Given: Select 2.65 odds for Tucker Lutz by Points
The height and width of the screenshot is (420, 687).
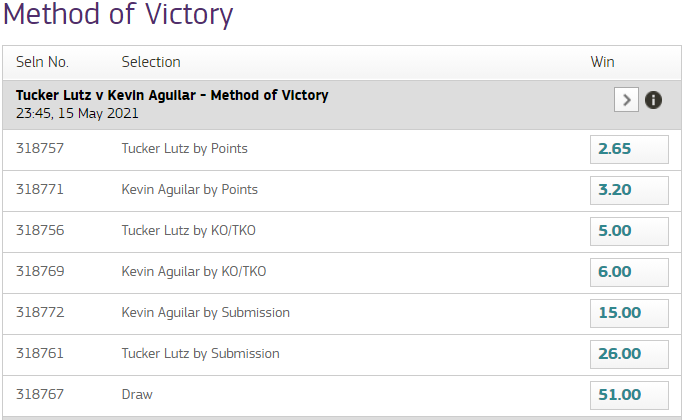Looking at the screenshot, I should 629,149.
